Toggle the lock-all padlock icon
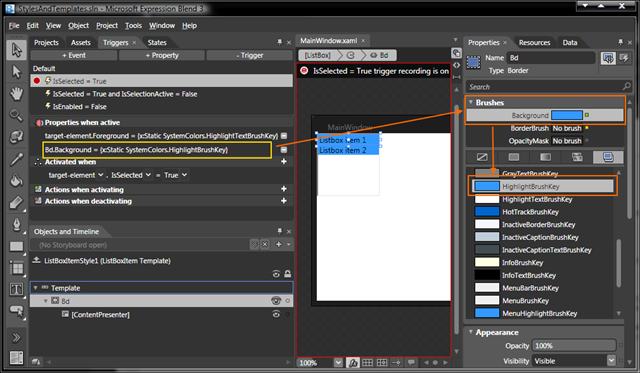640x373 pixels. (x=288, y=274)
